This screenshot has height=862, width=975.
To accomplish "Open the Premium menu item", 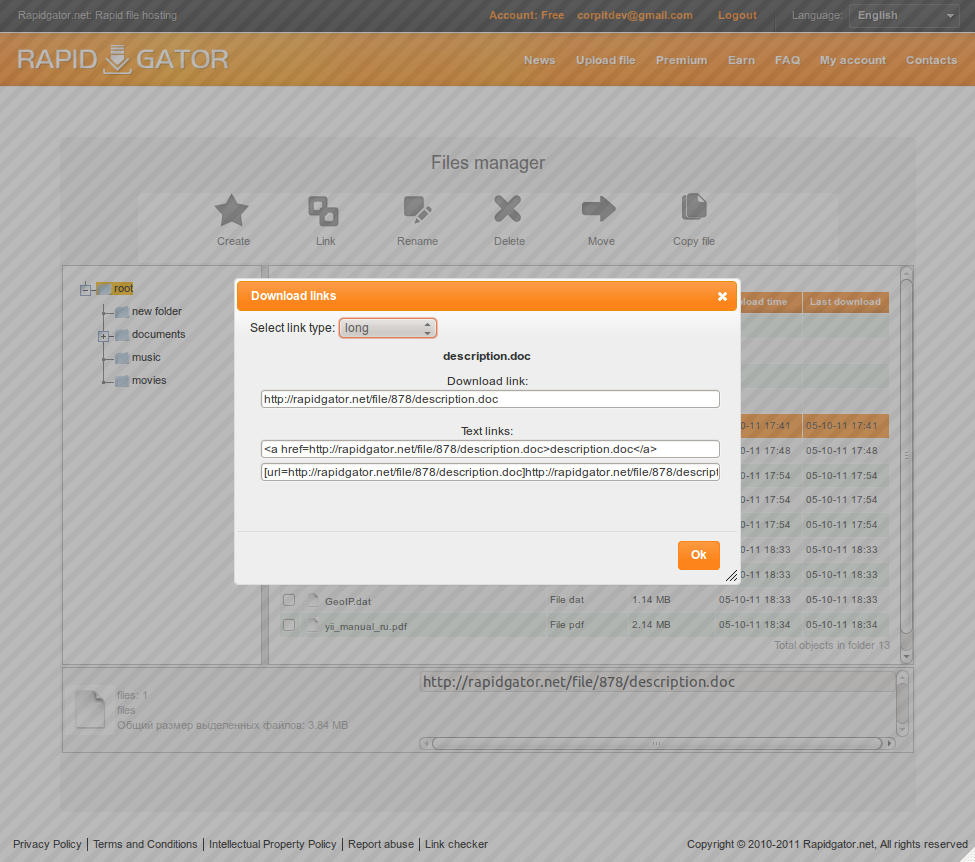I will click(682, 60).
